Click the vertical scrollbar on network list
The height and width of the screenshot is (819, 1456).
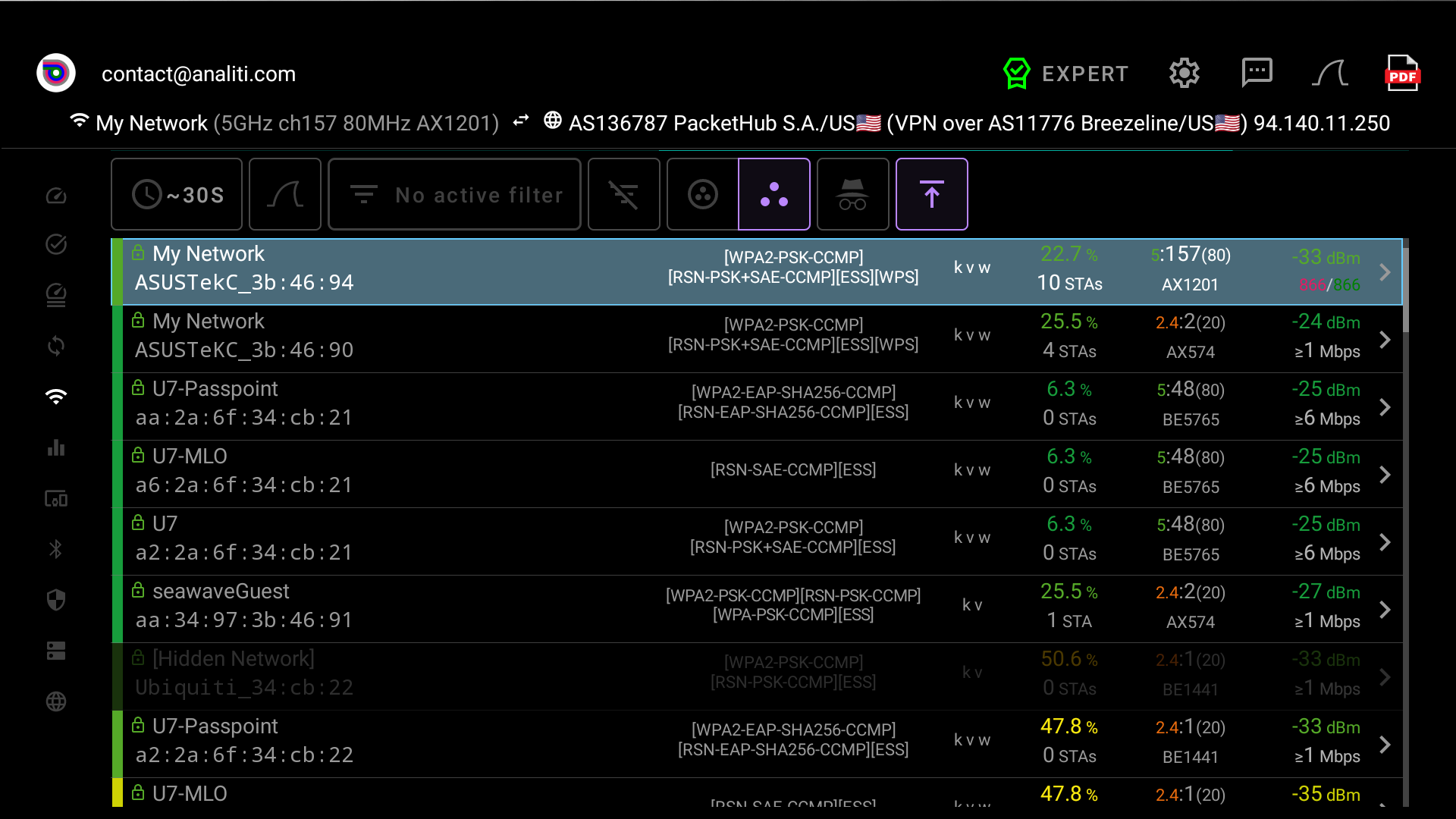coord(1405,288)
